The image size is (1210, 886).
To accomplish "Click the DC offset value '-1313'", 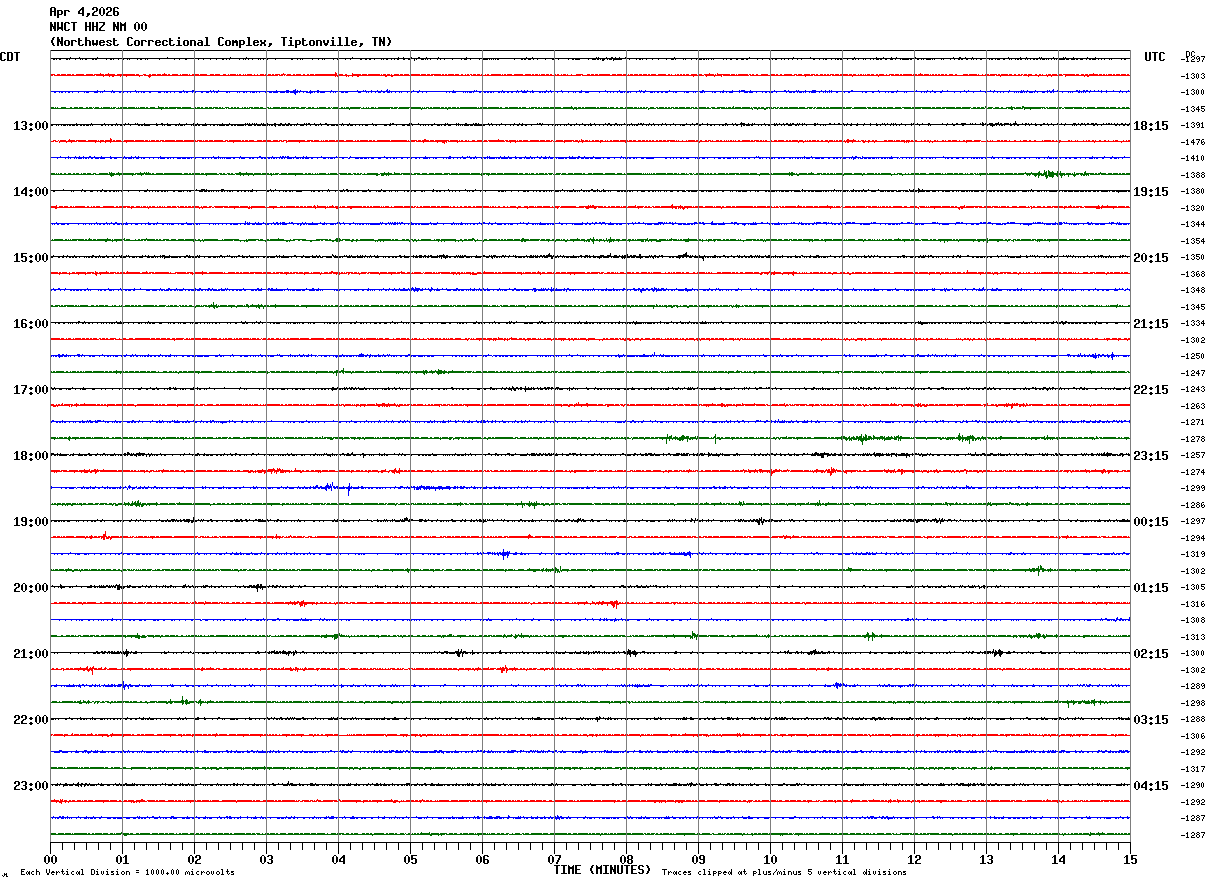I will pyautogui.click(x=1192, y=637).
